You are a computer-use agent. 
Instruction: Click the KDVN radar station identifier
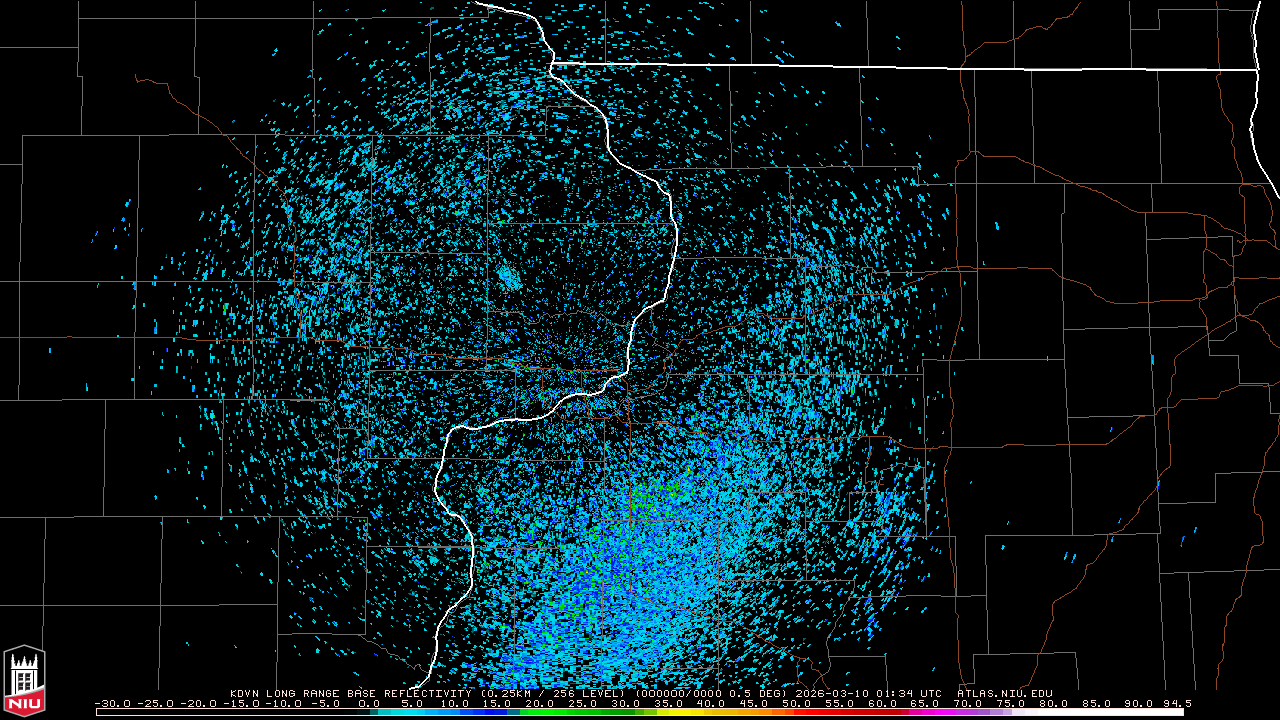pos(246,693)
